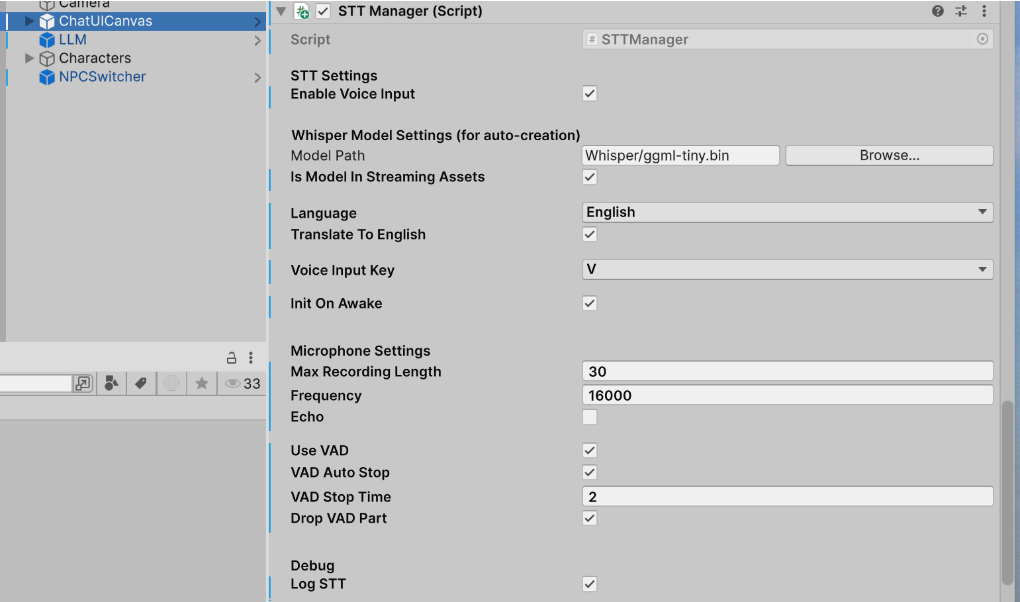Open the STT Manager three-dot options menu
This screenshot has height=602, width=1020.
984,11
